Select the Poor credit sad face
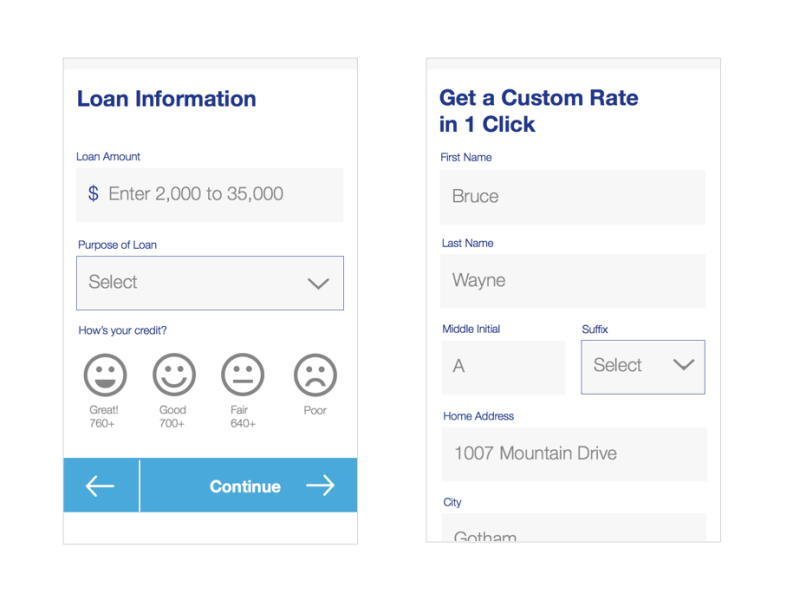 (x=315, y=375)
